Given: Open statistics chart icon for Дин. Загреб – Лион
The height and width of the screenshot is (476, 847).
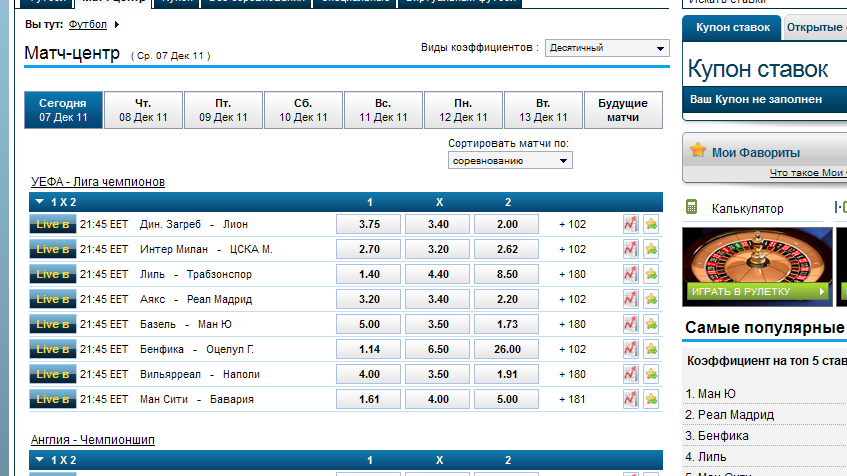Looking at the screenshot, I should point(630,224).
